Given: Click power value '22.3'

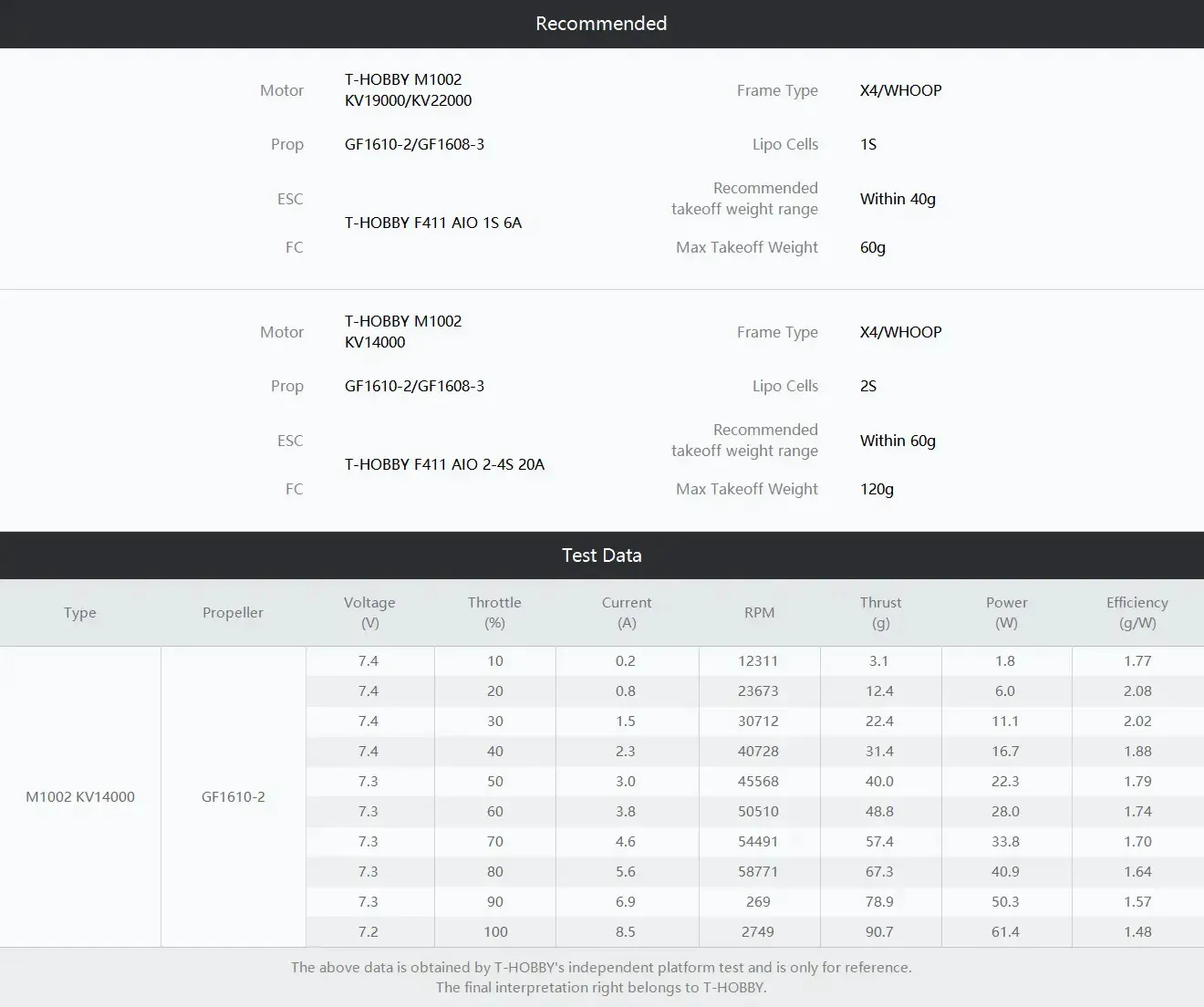Looking at the screenshot, I should (1006, 782).
